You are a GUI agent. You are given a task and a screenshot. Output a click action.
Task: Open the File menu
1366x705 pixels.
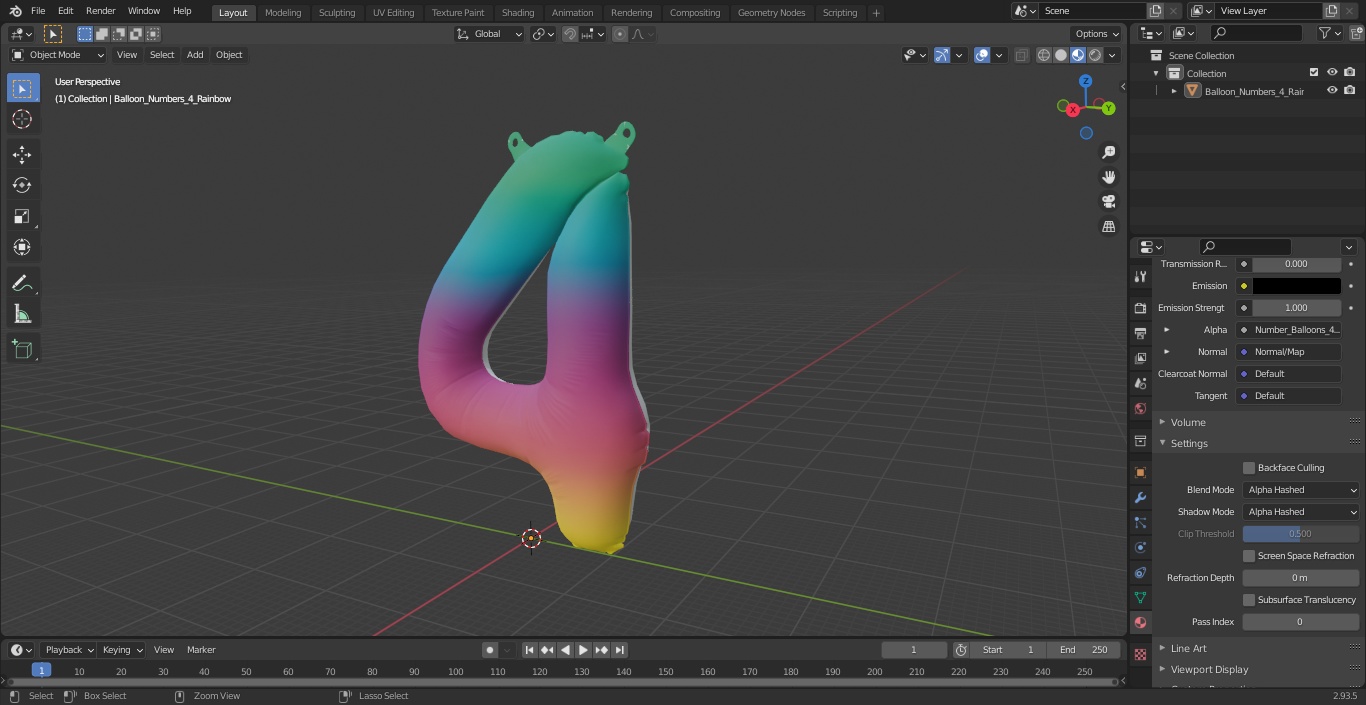[x=38, y=11]
